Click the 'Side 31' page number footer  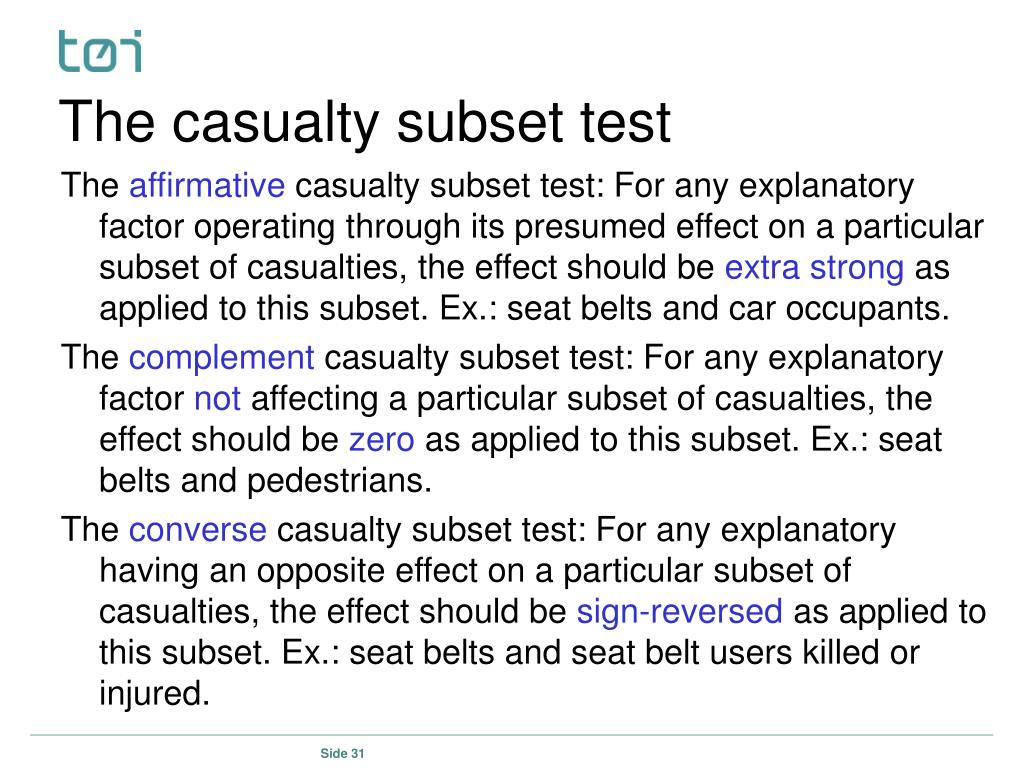[342, 753]
